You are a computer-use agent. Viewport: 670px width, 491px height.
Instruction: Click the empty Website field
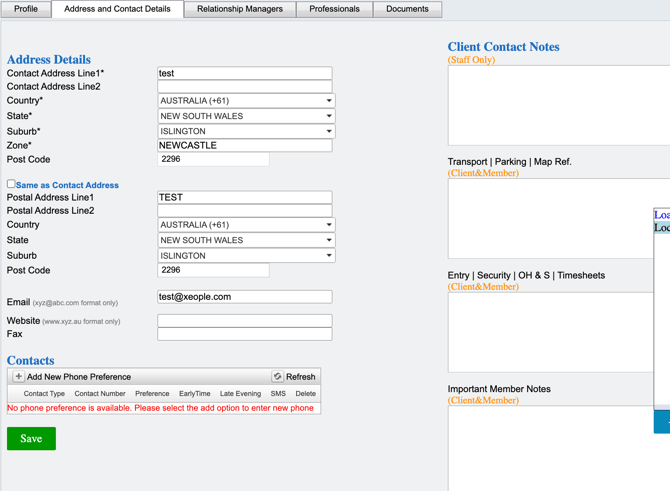coord(245,321)
